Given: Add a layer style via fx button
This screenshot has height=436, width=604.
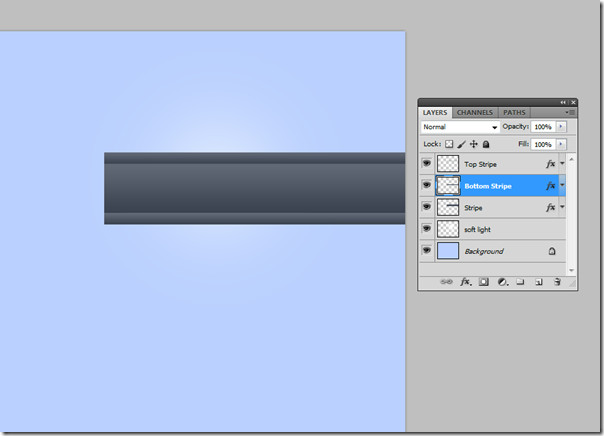Looking at the screenshot, I should coord(466,282).
